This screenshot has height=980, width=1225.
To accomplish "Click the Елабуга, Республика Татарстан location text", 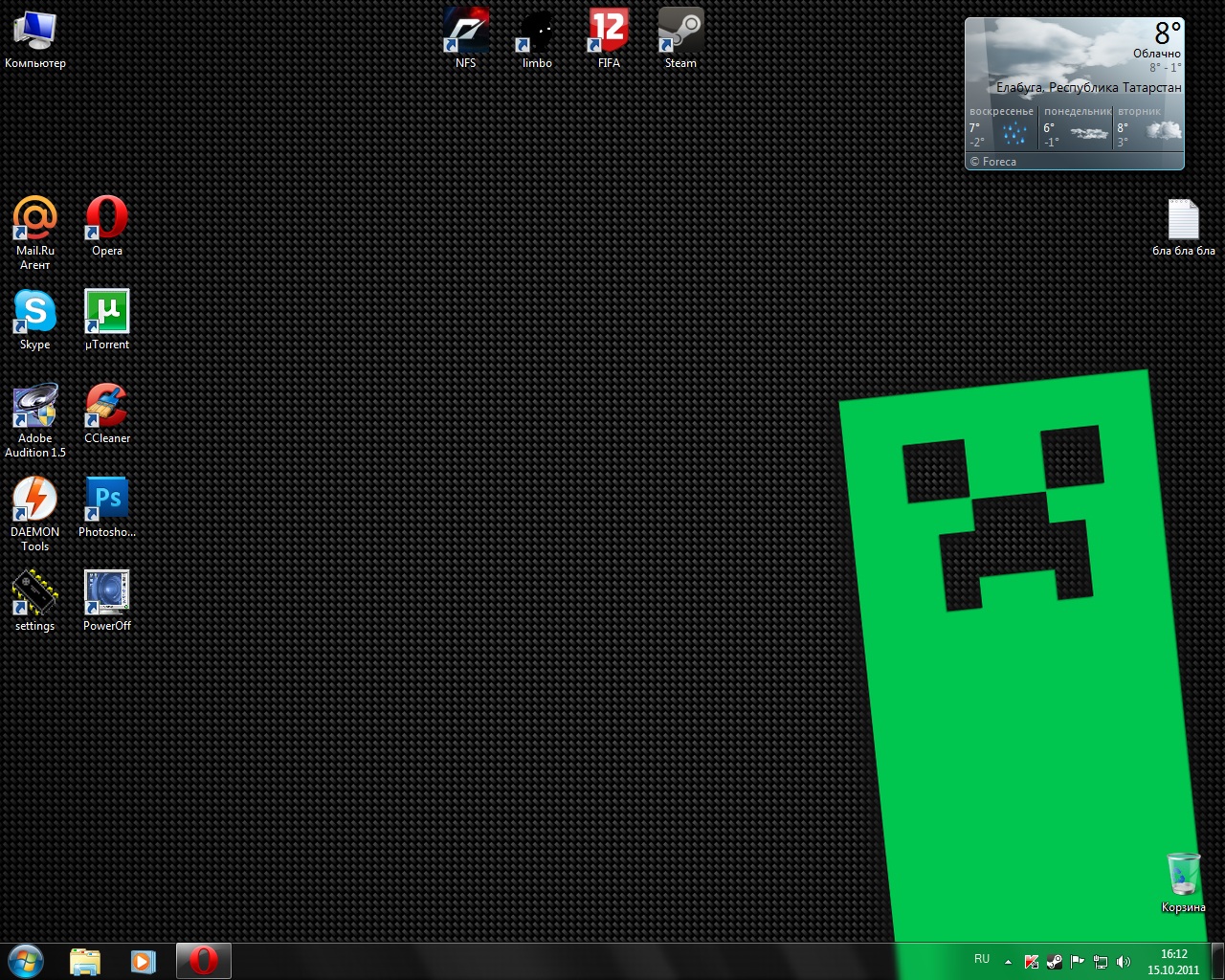I will point(1089,87).
